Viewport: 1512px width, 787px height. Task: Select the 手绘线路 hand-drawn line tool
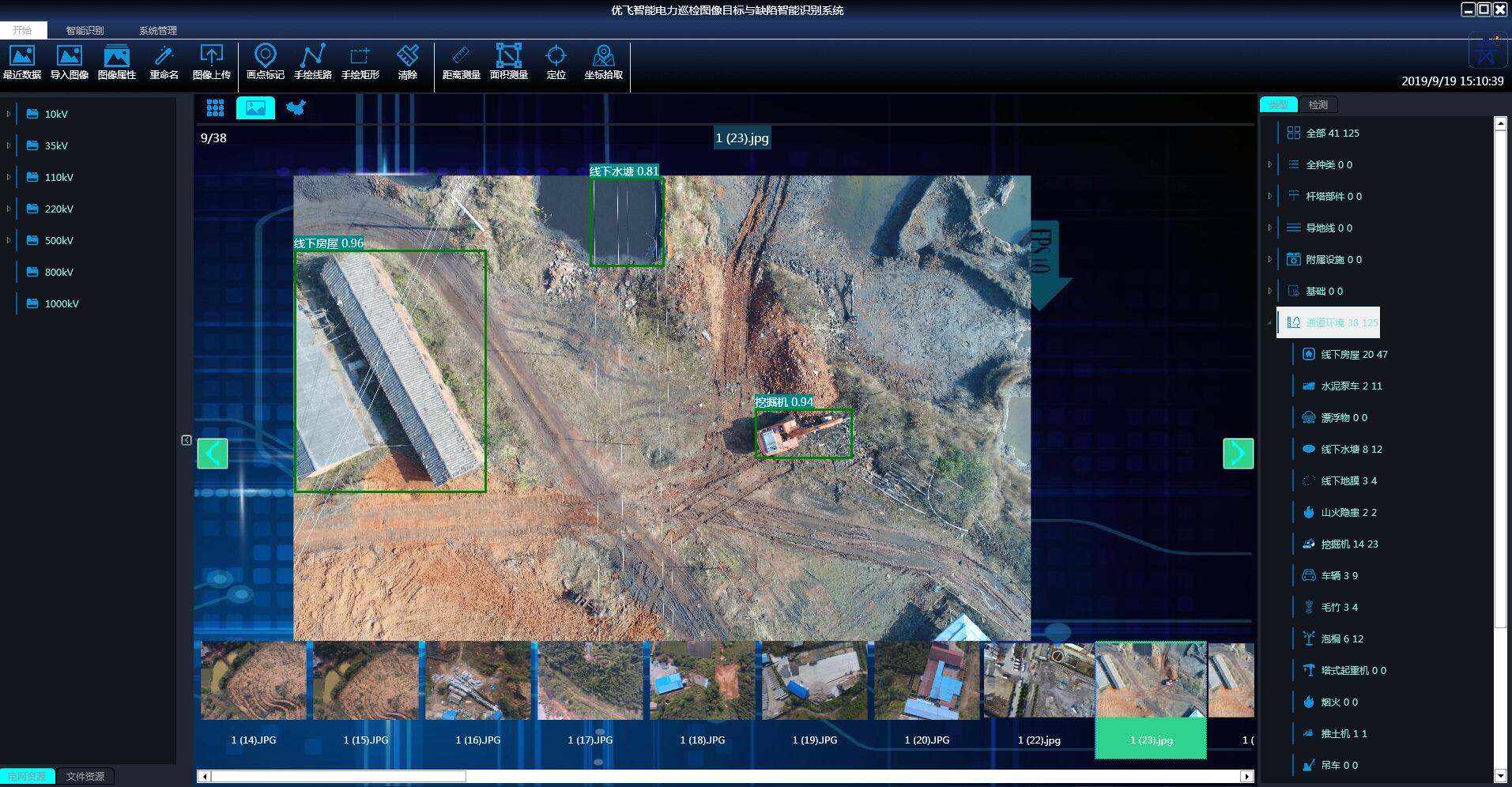(313, 62)
